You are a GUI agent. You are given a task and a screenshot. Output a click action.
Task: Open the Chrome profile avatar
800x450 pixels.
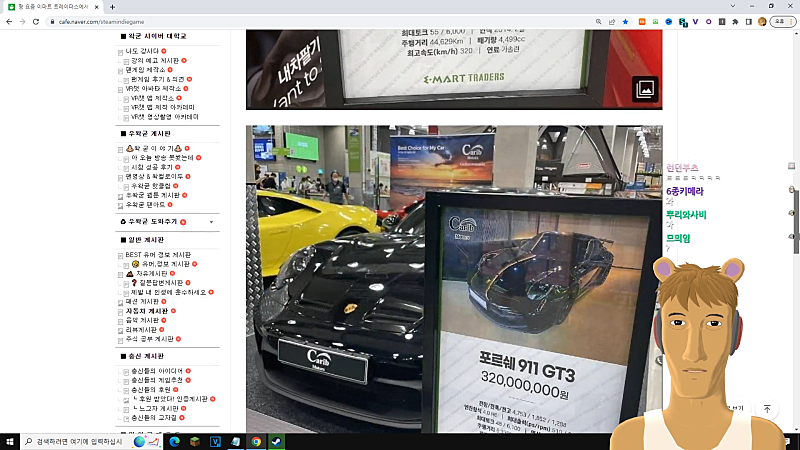coord(762,22)
